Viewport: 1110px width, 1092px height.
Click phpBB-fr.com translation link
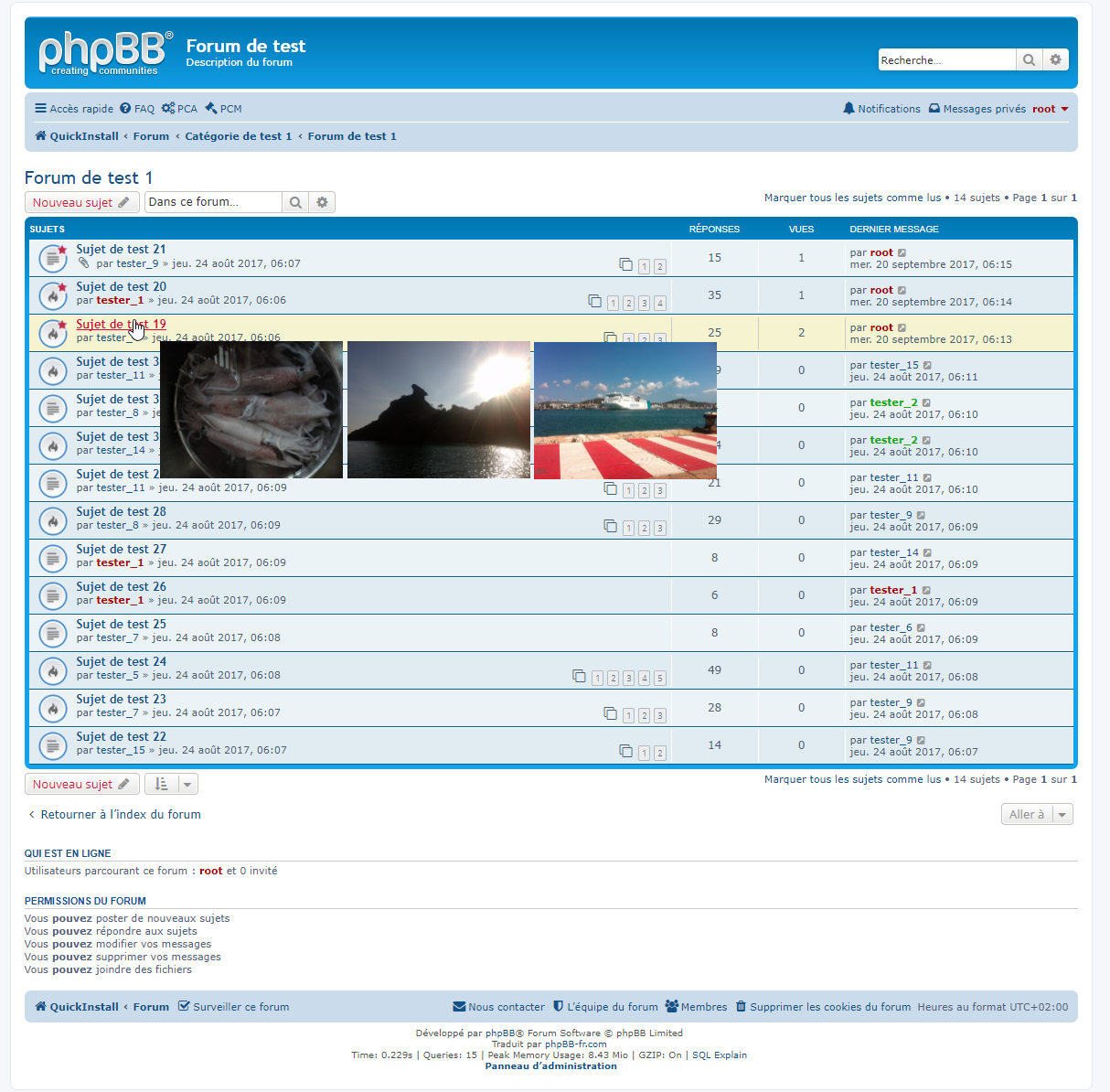[x=576, y=1044]
